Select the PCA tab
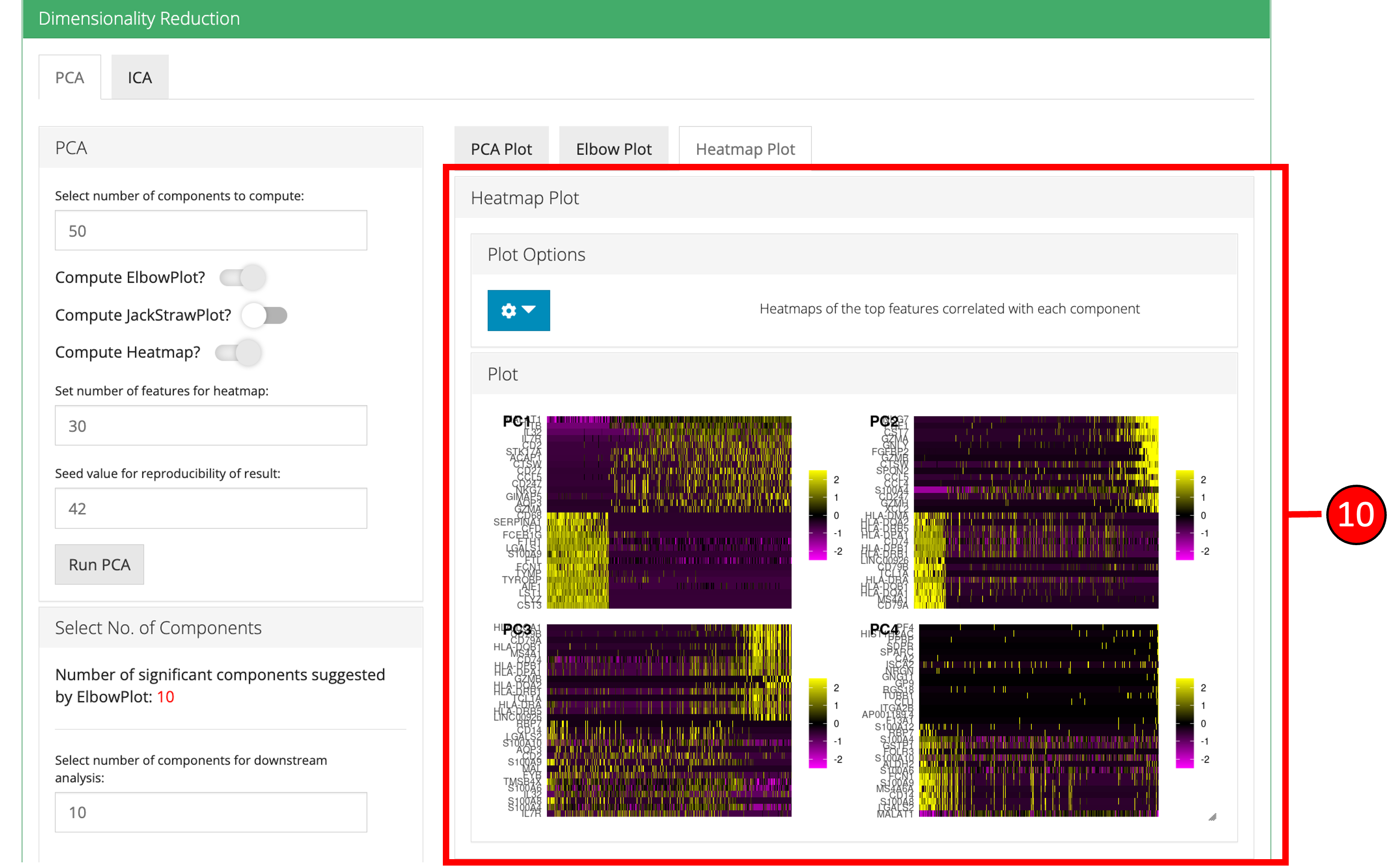This screenshot has width=1400, height=866. 69,77
